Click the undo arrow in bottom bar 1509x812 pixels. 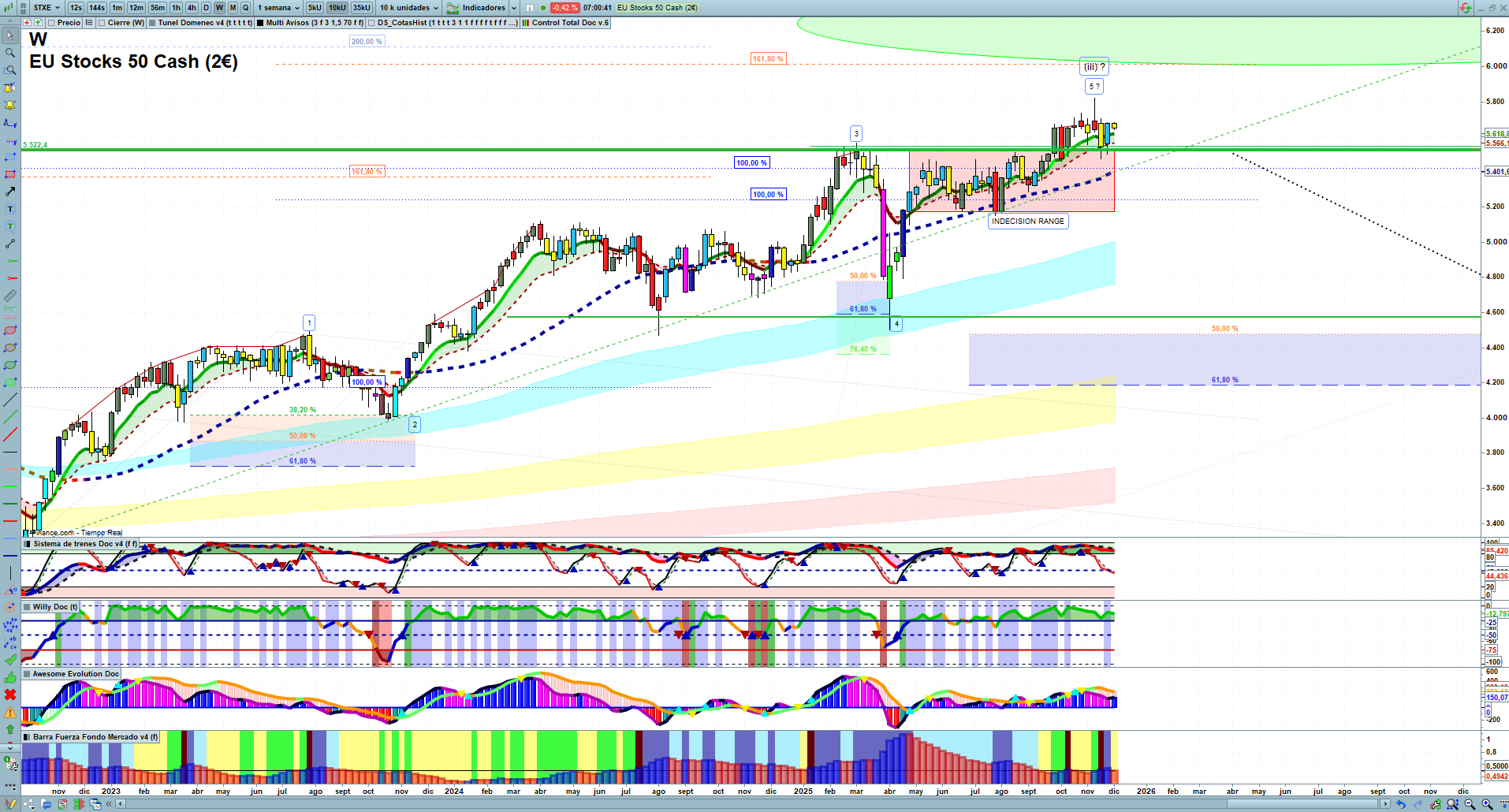click(1401, 804)
